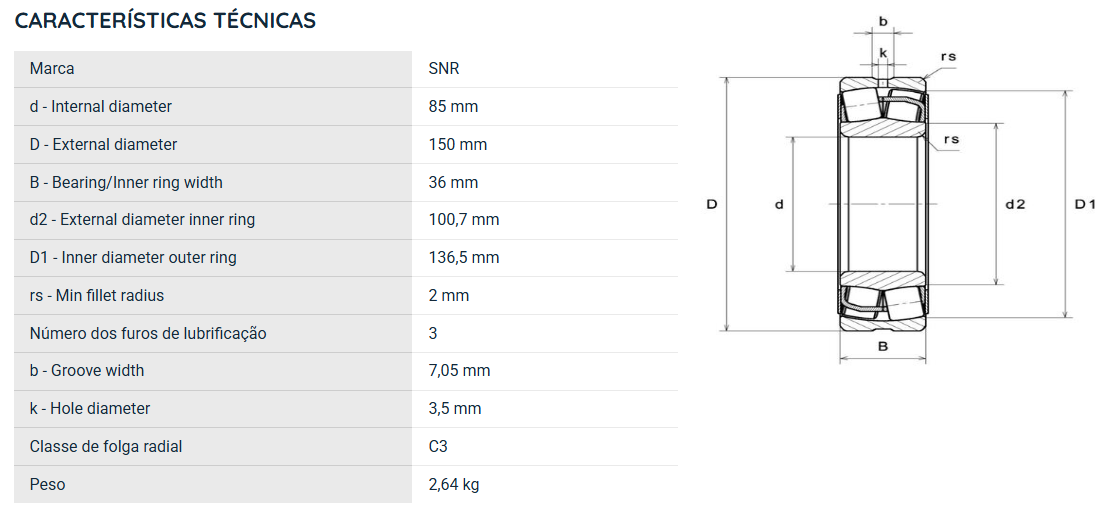
Task: Select the C3 radial clearance value
Action: [437, 447]
